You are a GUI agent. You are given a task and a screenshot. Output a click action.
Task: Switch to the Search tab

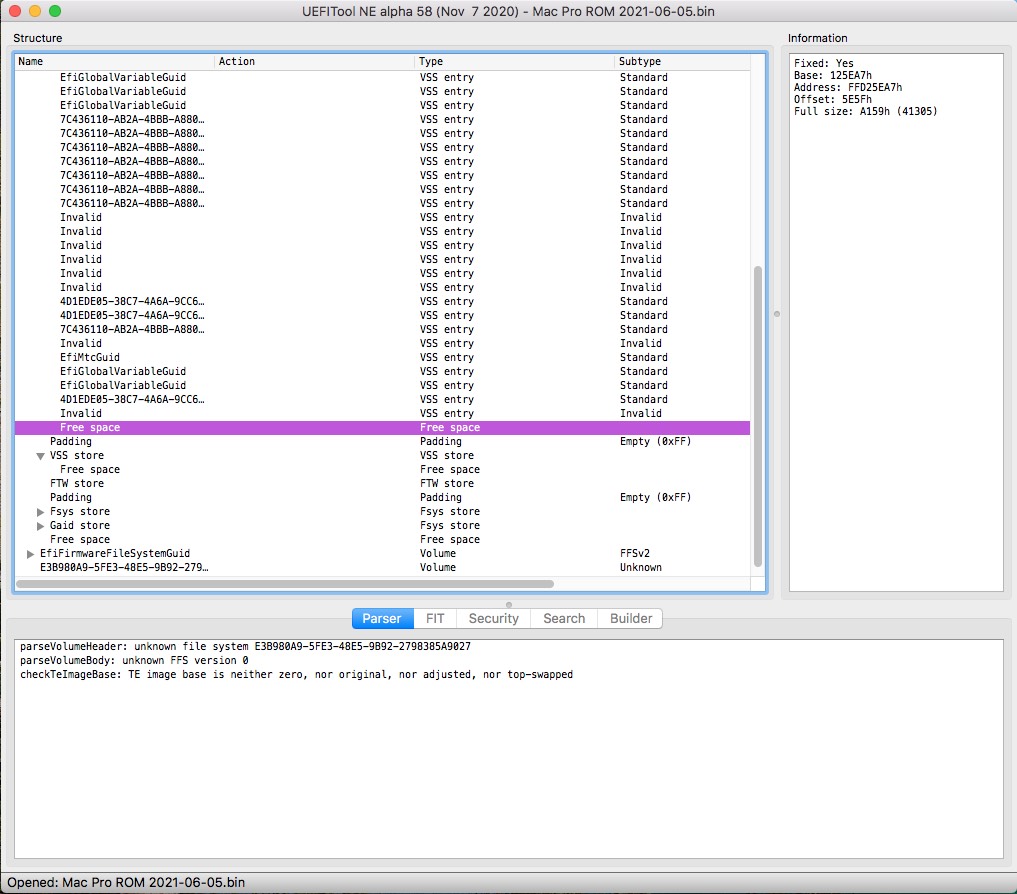coord(564,618)
